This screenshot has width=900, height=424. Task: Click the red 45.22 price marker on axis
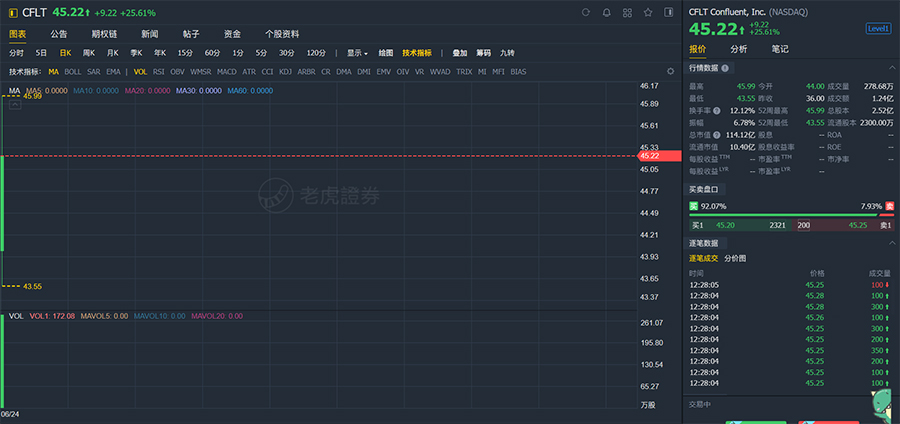[x=660, y=155]
